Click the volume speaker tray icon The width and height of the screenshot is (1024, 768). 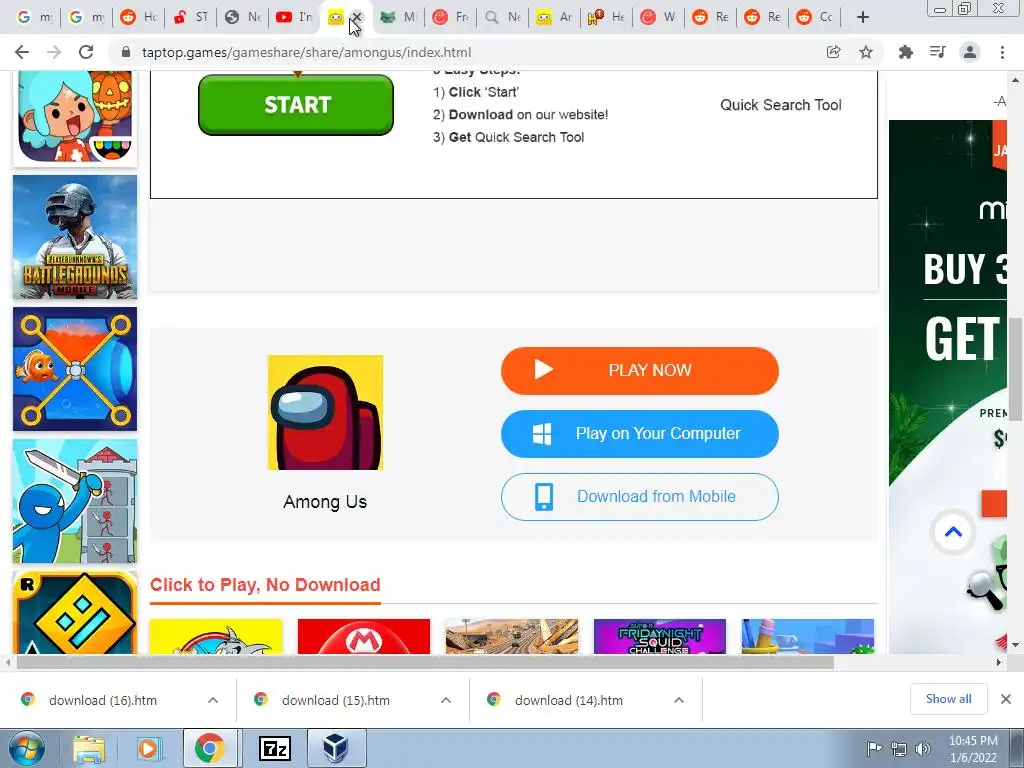click(923, 748)
